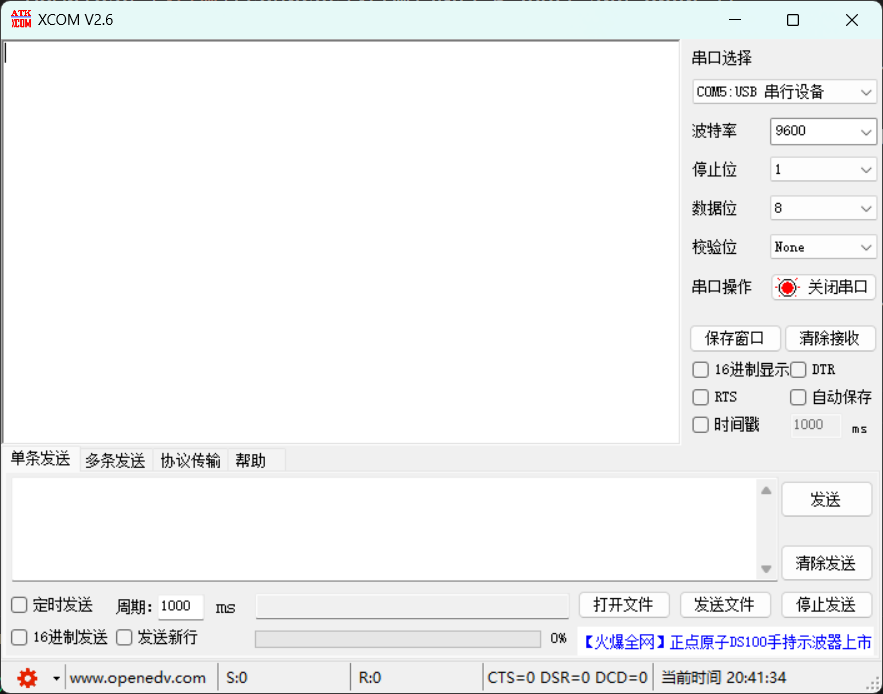This screenshot has width=883, height=694.
Task: Click the 停止发送 stop send button
Action: [x=826, y=606]
